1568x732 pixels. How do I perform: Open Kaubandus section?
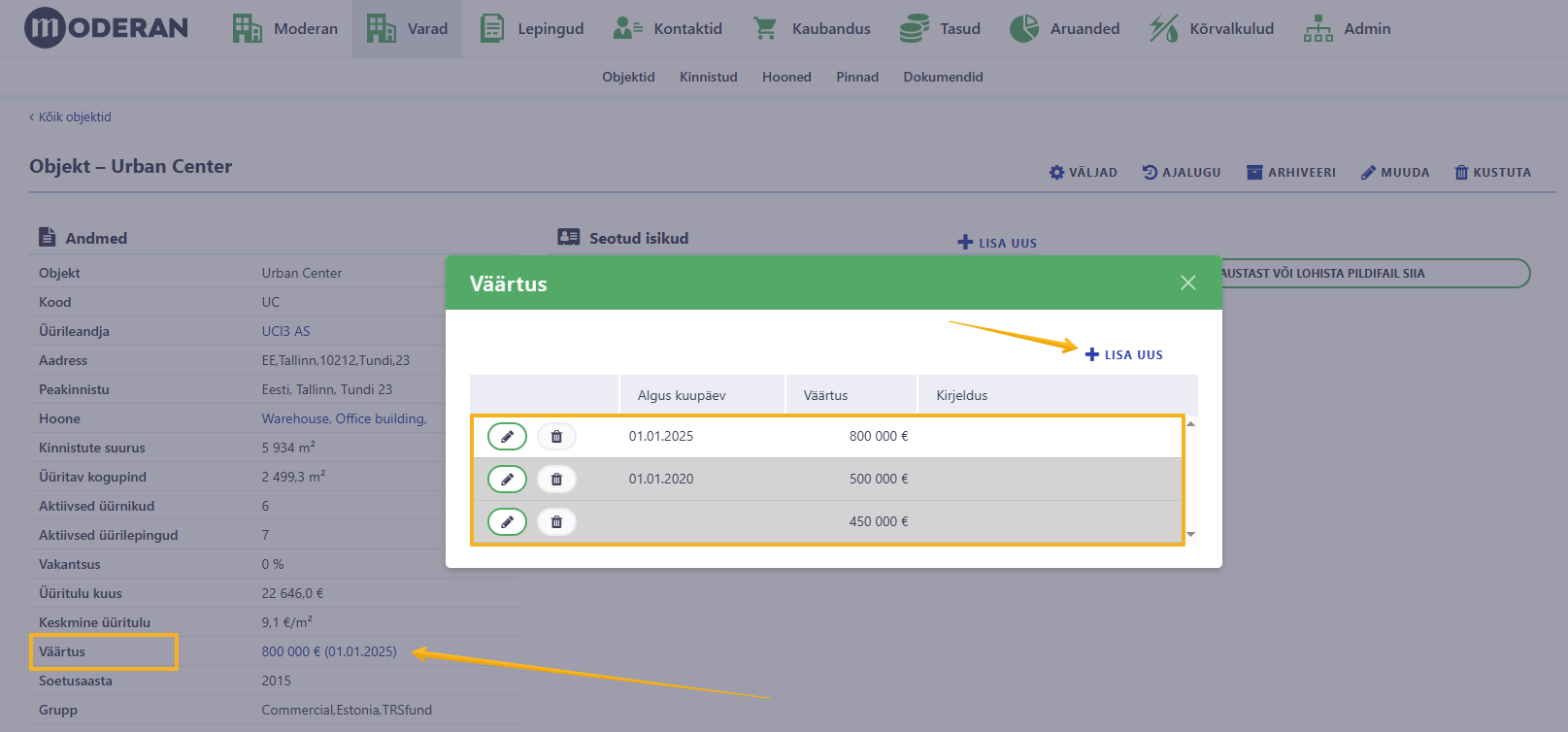812,29
